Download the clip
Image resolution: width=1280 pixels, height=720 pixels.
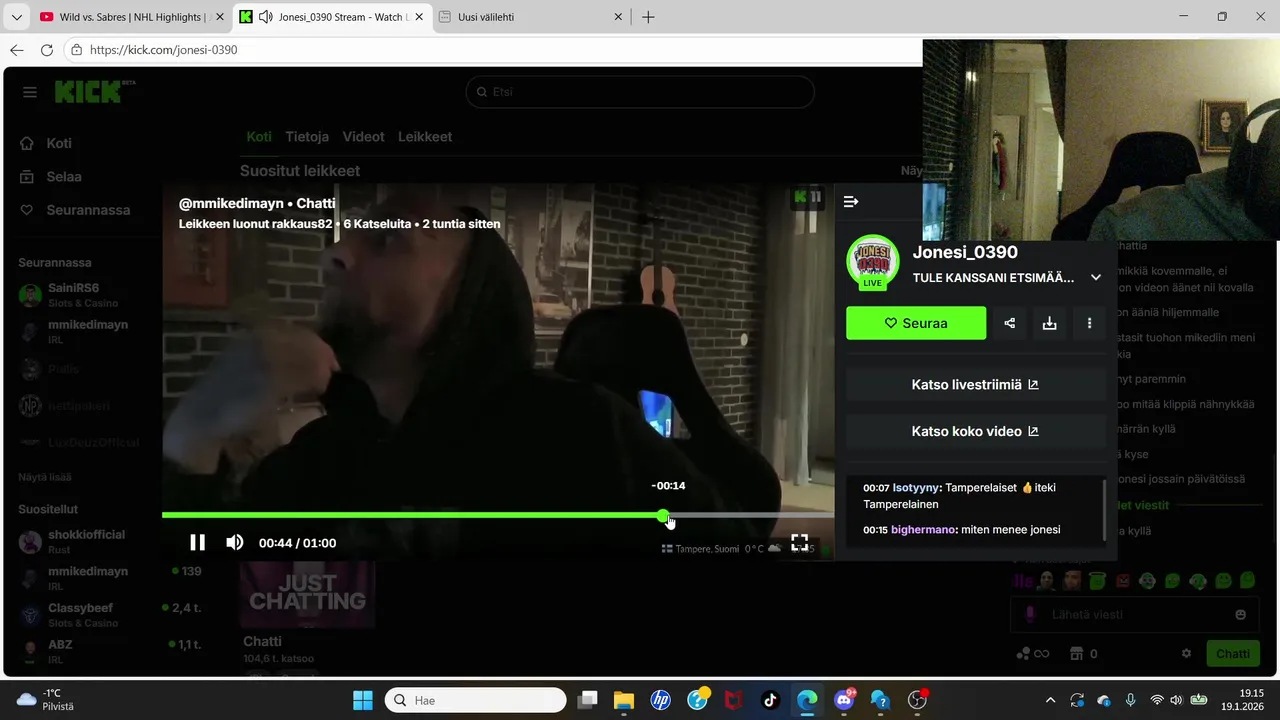click(x=1049, y=323)
